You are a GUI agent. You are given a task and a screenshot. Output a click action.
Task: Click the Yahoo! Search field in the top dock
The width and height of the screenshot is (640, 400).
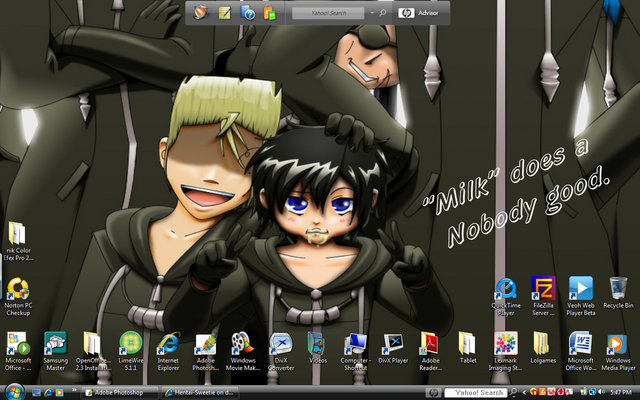tap(328, 13)
